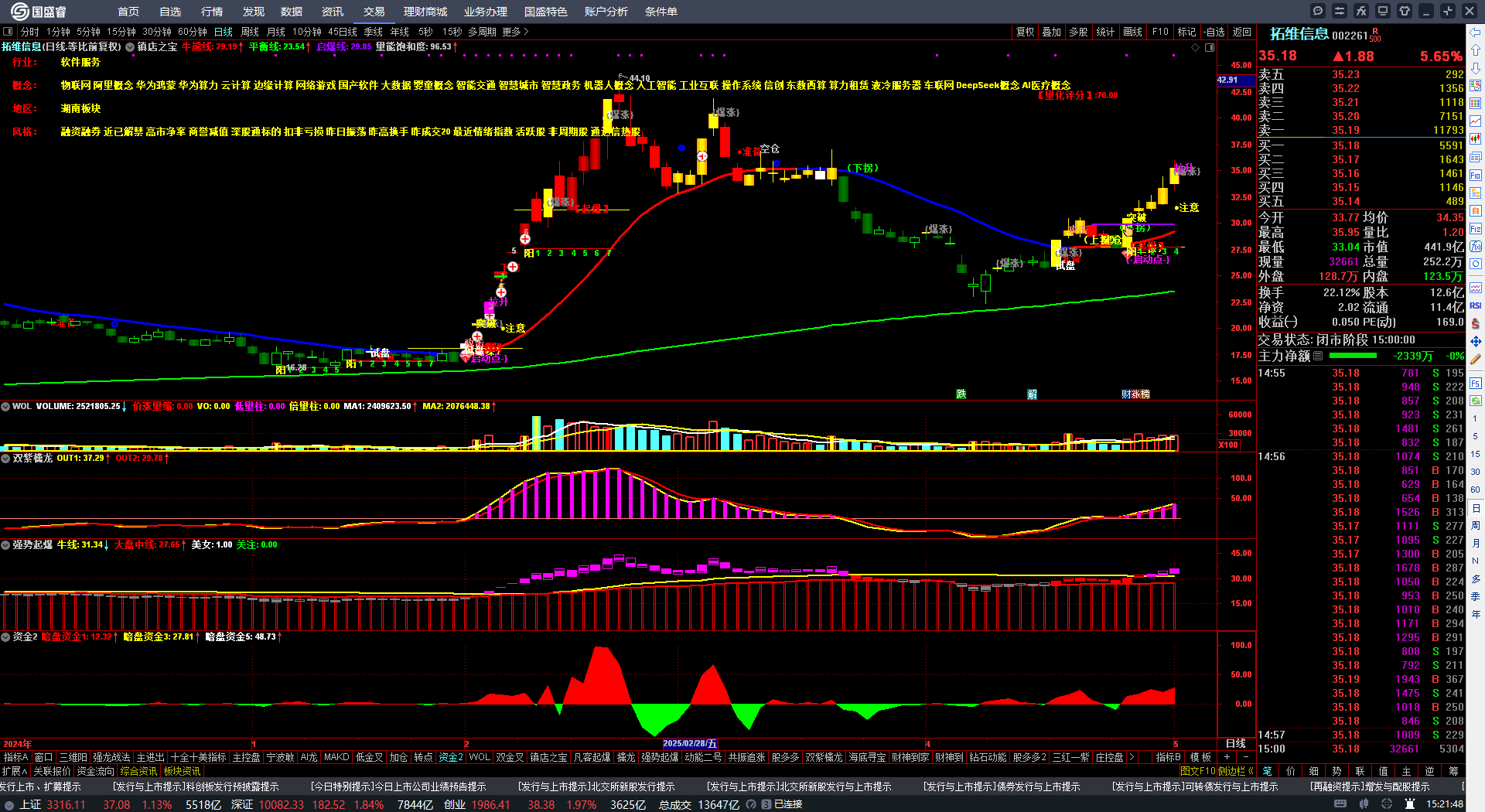Image resolution: width=1485 pixels, height=812 pixels.
Task: Open the message bubble icon in title bar
Action: pyautogui.click(x=1318, y=11)
